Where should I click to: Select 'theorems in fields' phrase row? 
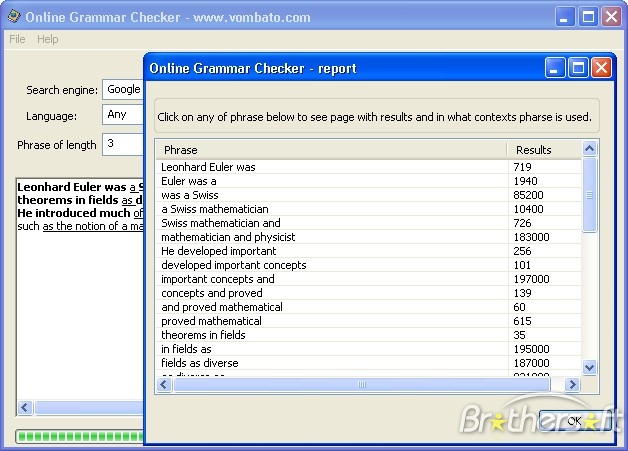pyautogui.click(x=203, y=335)
